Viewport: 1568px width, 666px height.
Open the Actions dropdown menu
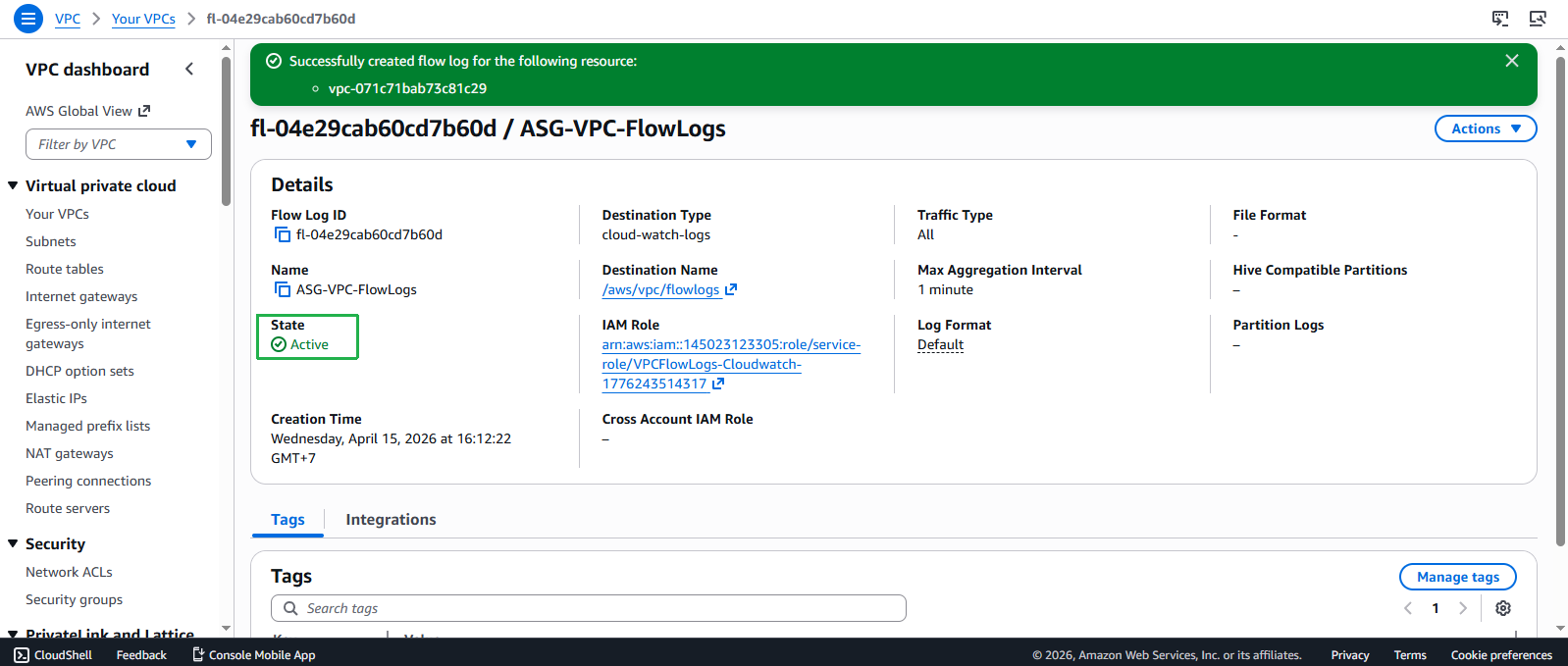click(x=1486, y=128)
